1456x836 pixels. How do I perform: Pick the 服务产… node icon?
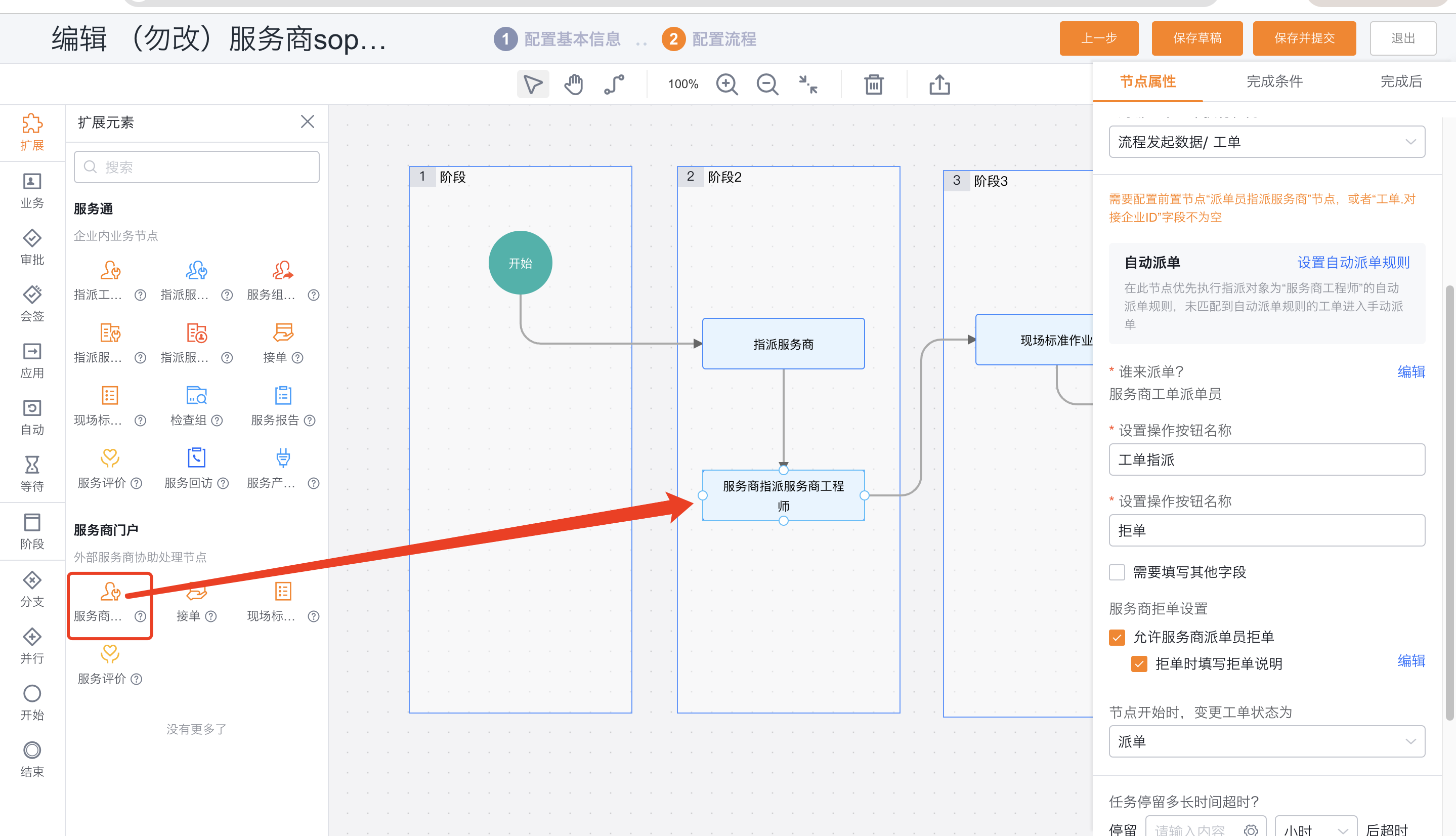point(283,458)
